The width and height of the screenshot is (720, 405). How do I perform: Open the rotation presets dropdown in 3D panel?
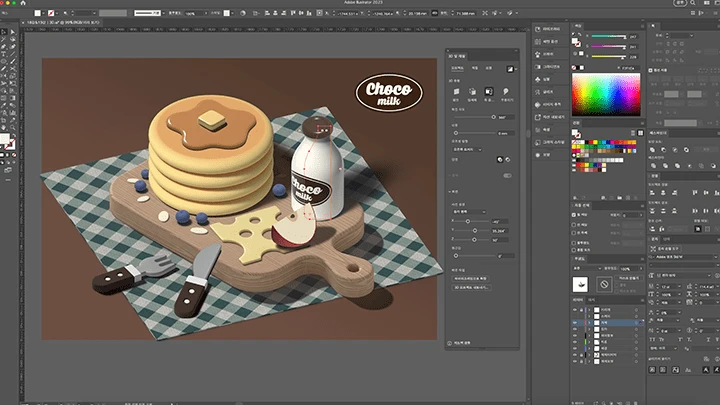(x=469, y=212)
